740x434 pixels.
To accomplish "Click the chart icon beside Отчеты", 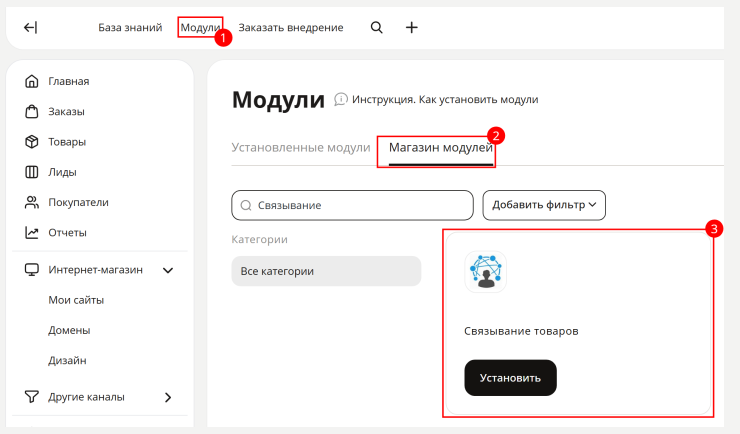I will (32, 233).
